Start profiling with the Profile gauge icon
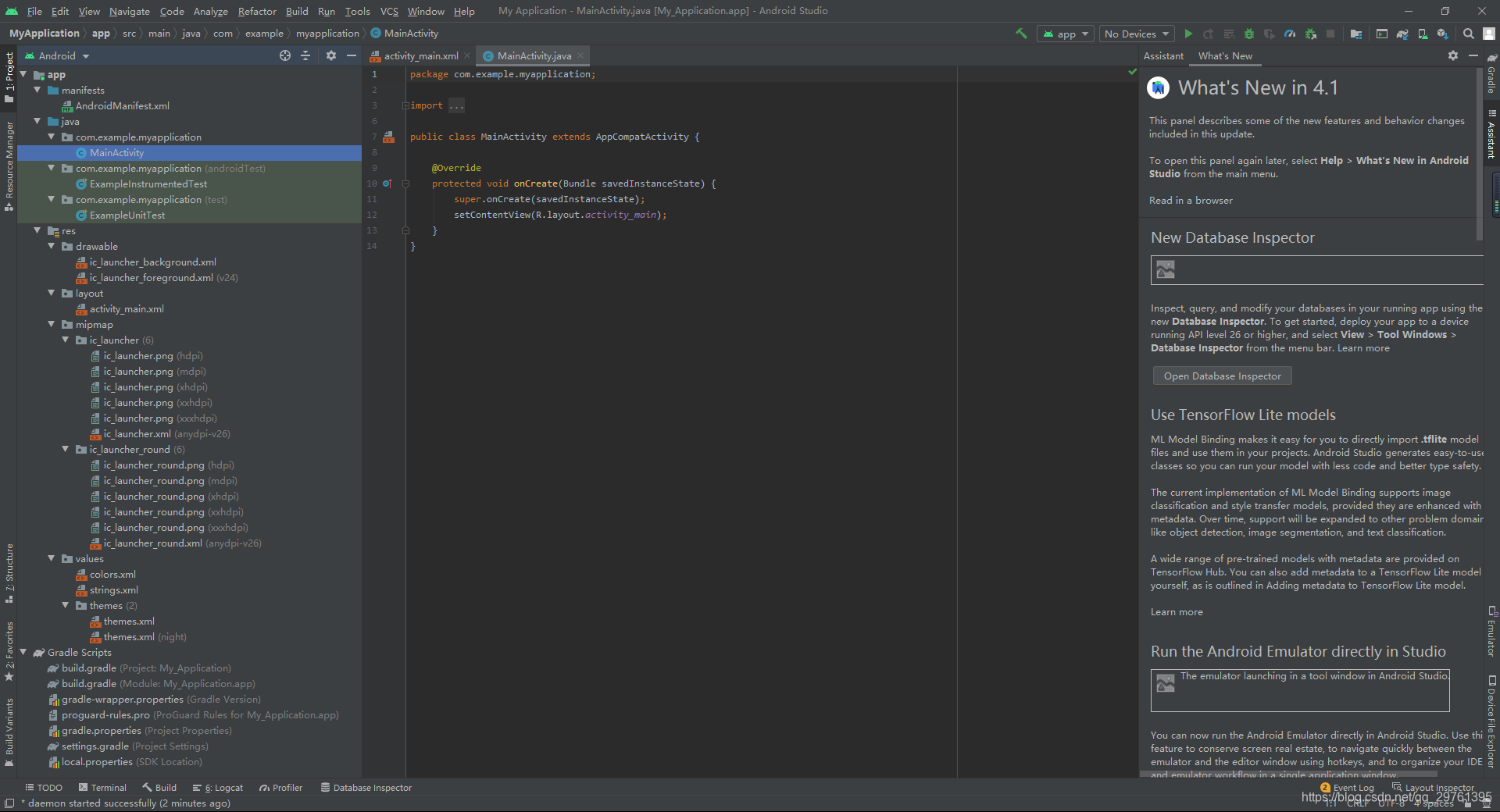Screen dimensions: 1500x812 [1290, 34]
